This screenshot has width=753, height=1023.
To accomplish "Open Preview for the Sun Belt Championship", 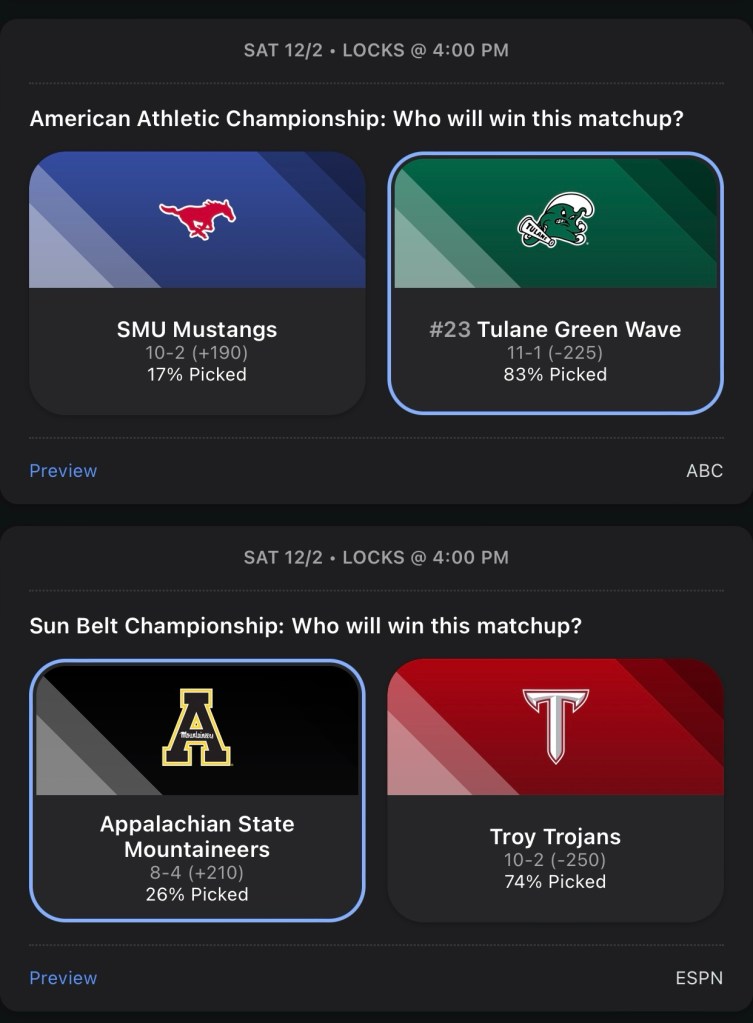I will [x=63, y=978].
